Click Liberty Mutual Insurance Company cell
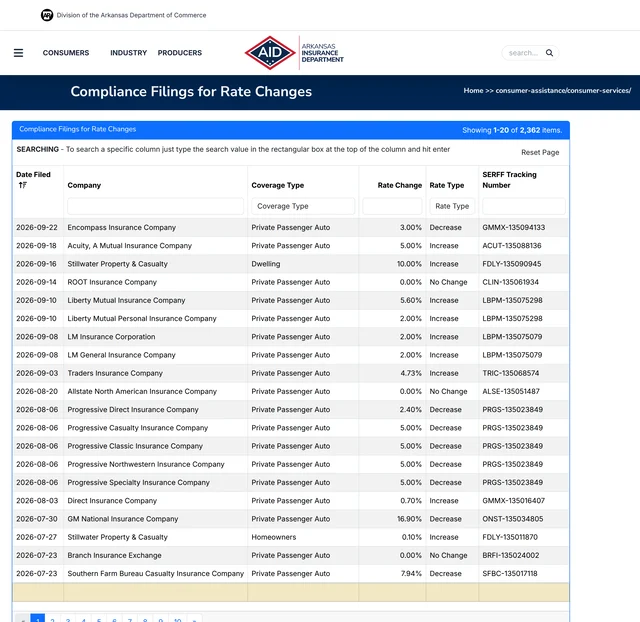 126,300
